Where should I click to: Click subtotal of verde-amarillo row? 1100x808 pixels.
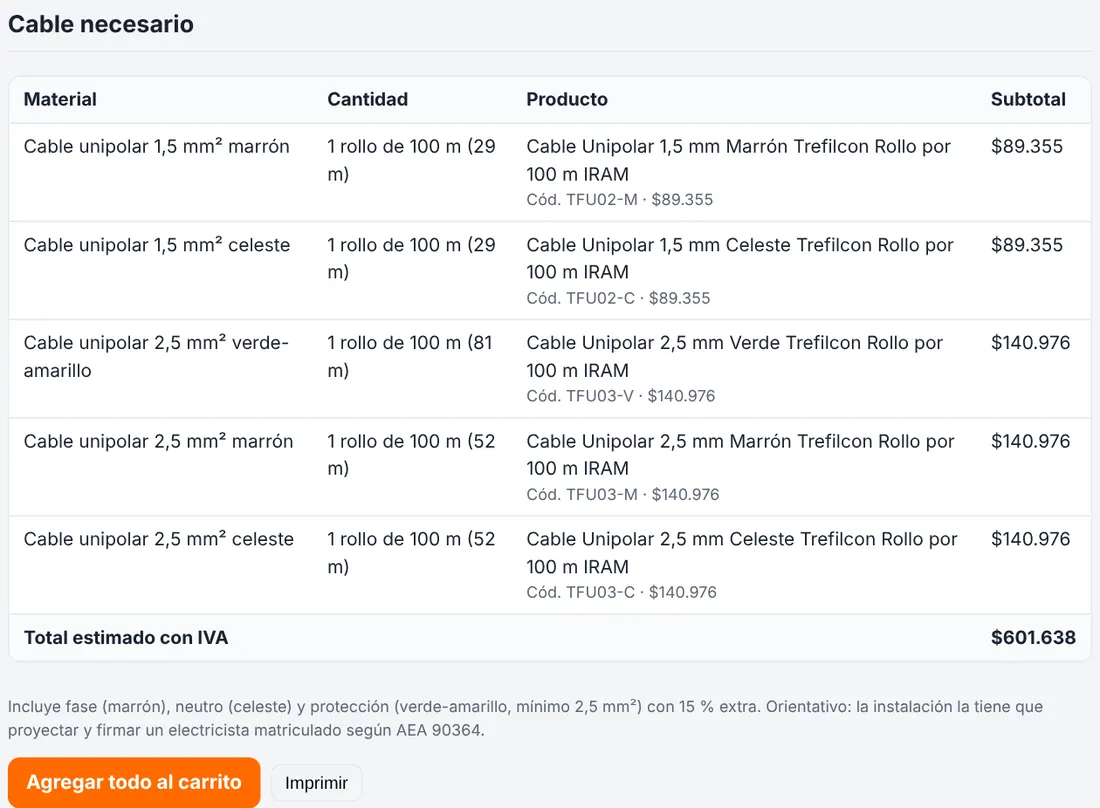click(x=1031, y=343)
